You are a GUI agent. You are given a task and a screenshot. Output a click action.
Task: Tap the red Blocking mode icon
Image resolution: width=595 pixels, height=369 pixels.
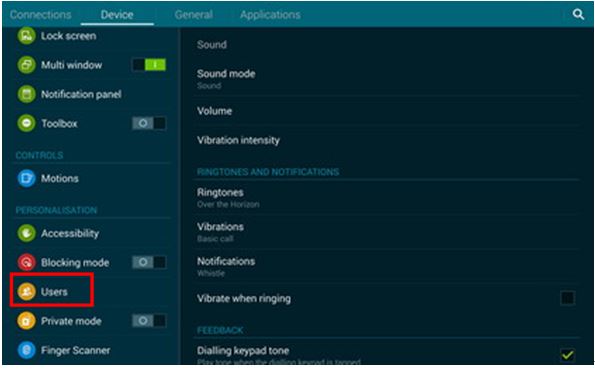pyautogui.click(x=26, y=262)
